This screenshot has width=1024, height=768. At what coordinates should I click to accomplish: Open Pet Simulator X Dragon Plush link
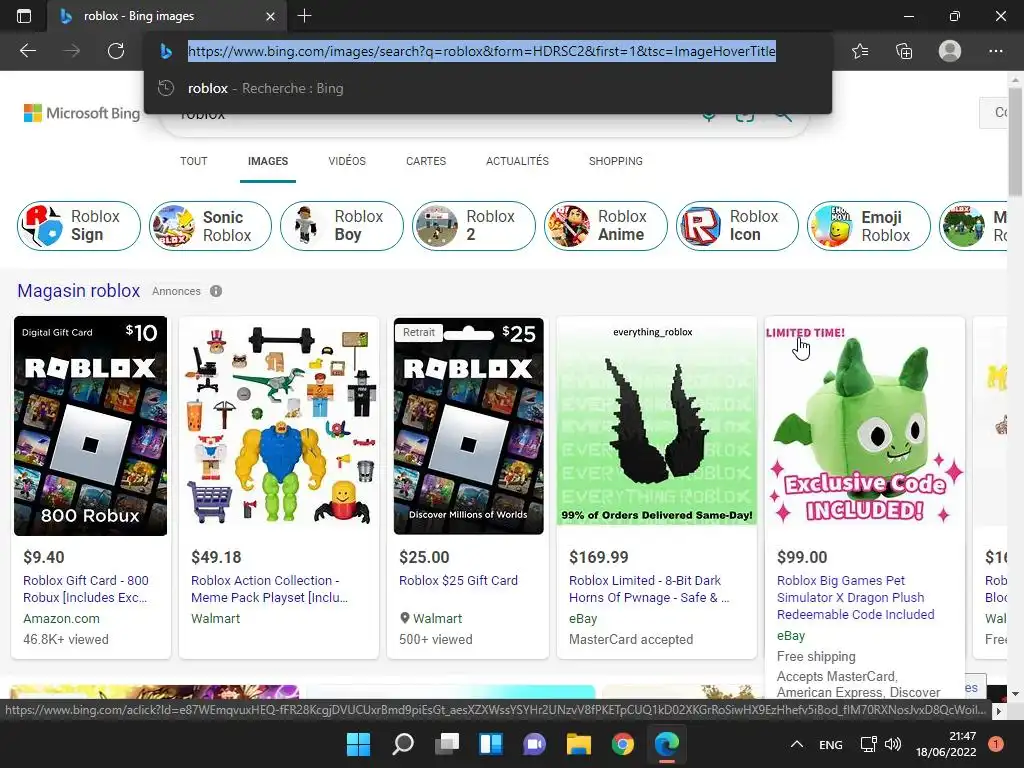(x=856, y=598)
